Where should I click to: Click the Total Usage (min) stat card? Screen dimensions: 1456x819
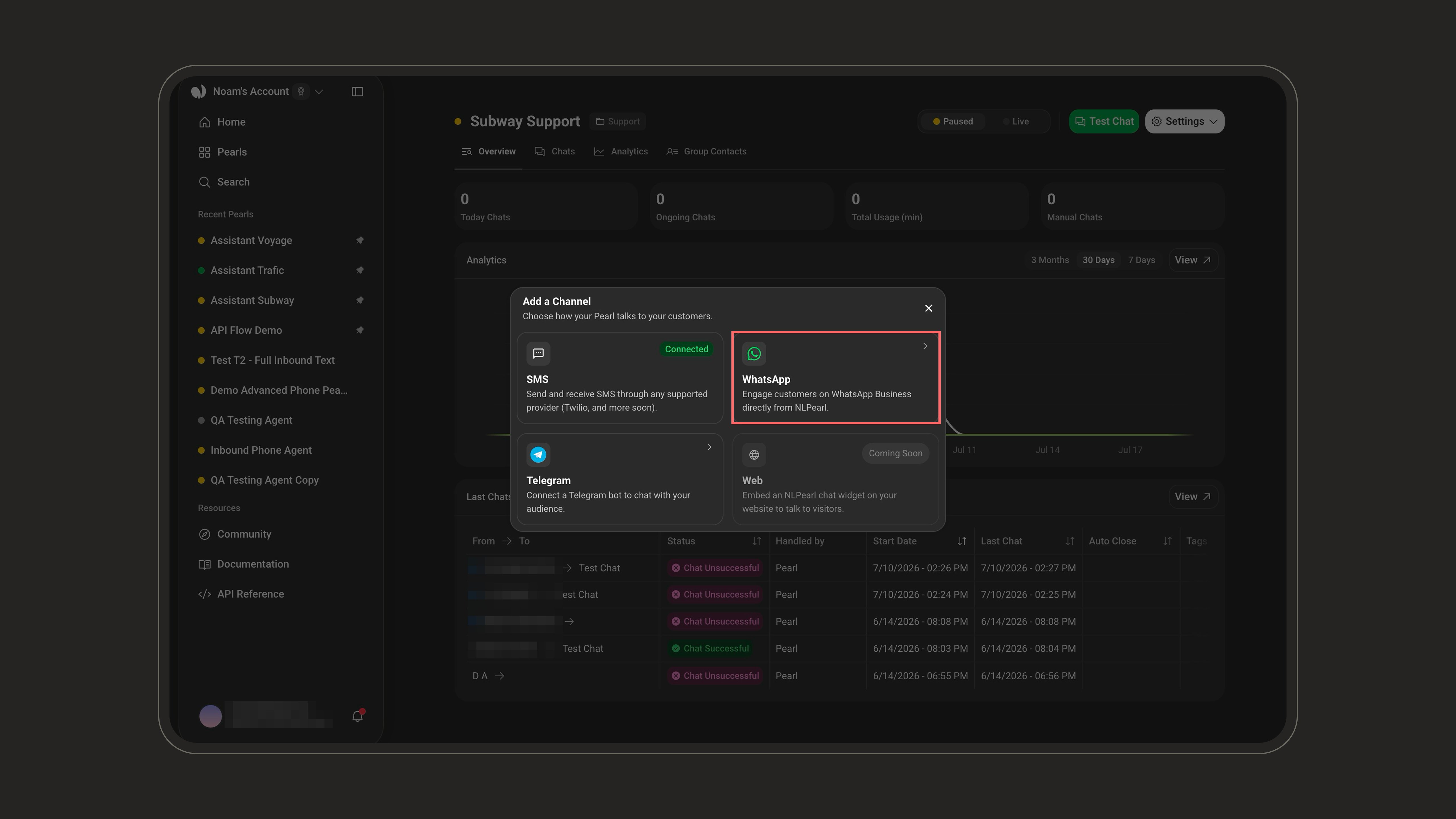point(937,206)
